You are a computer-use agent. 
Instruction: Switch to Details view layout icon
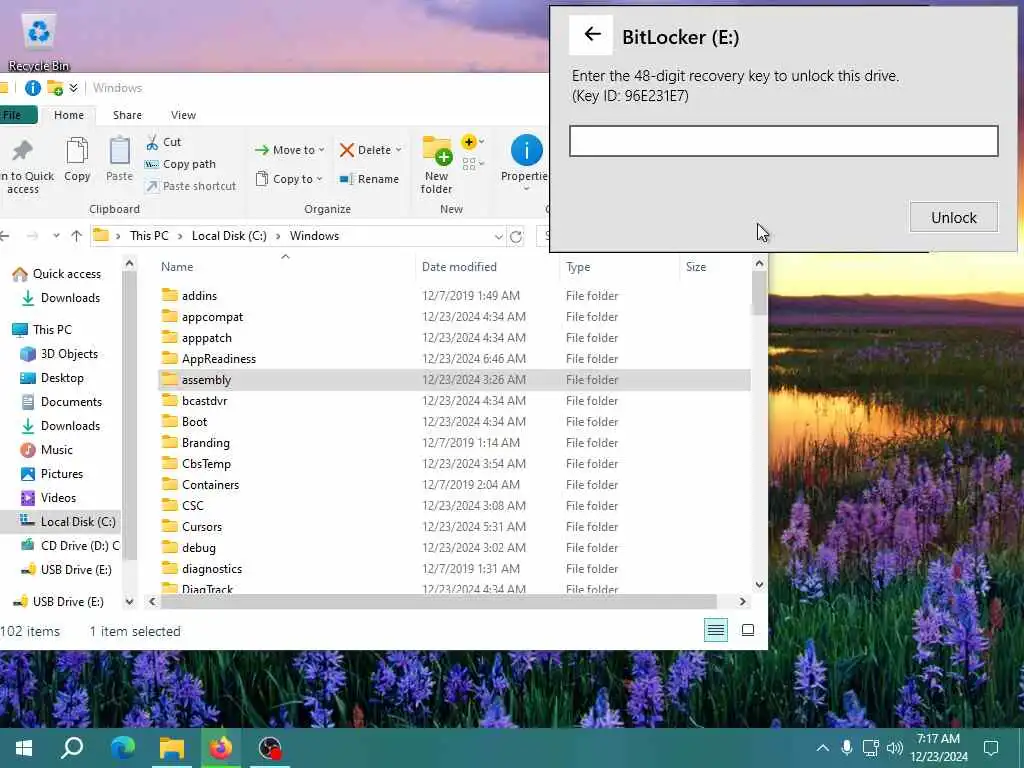click(x=716, y=630)
